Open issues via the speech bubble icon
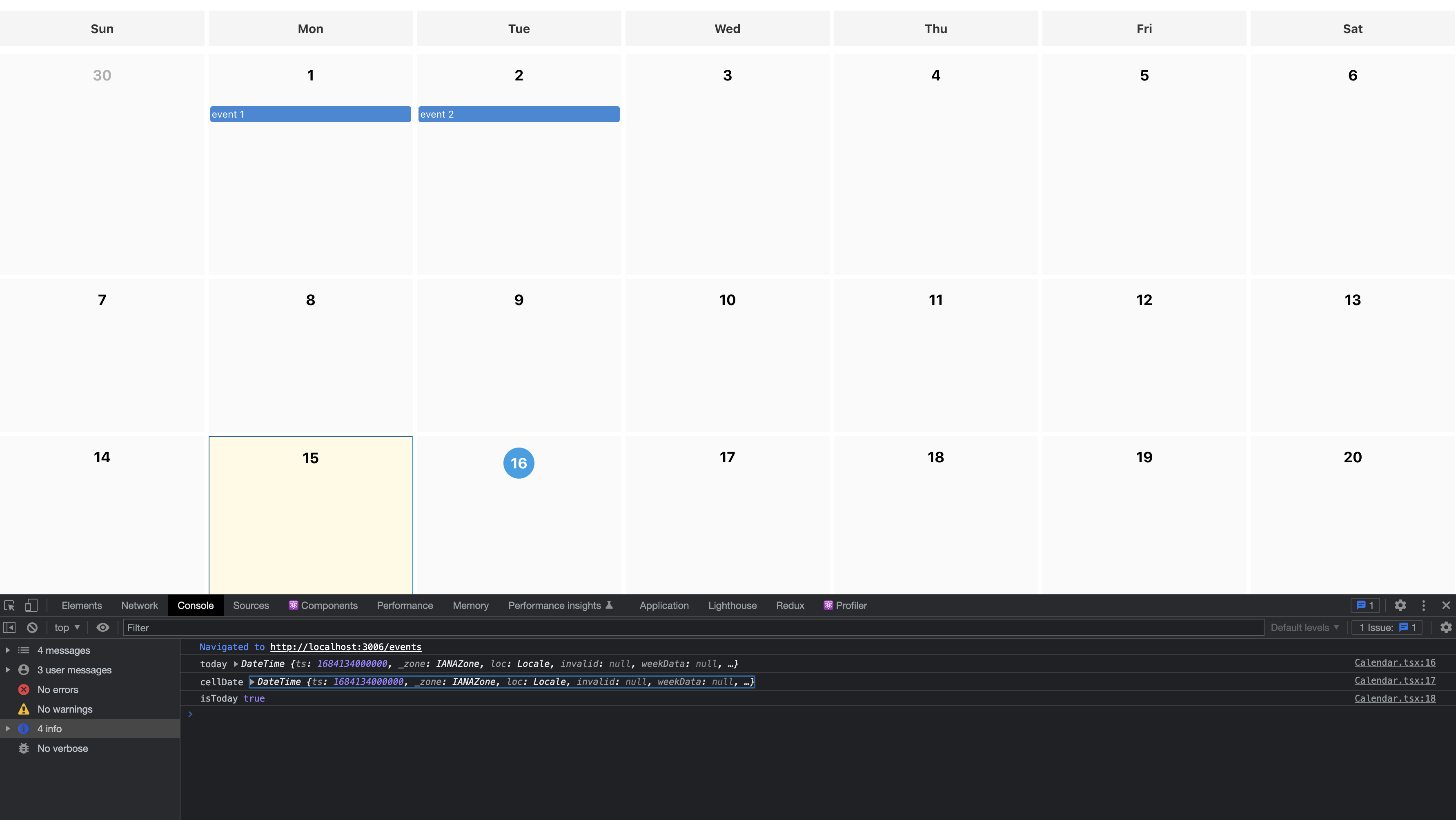The width and height of the screenshot is (1456, 820). (x=1365, y=605)
